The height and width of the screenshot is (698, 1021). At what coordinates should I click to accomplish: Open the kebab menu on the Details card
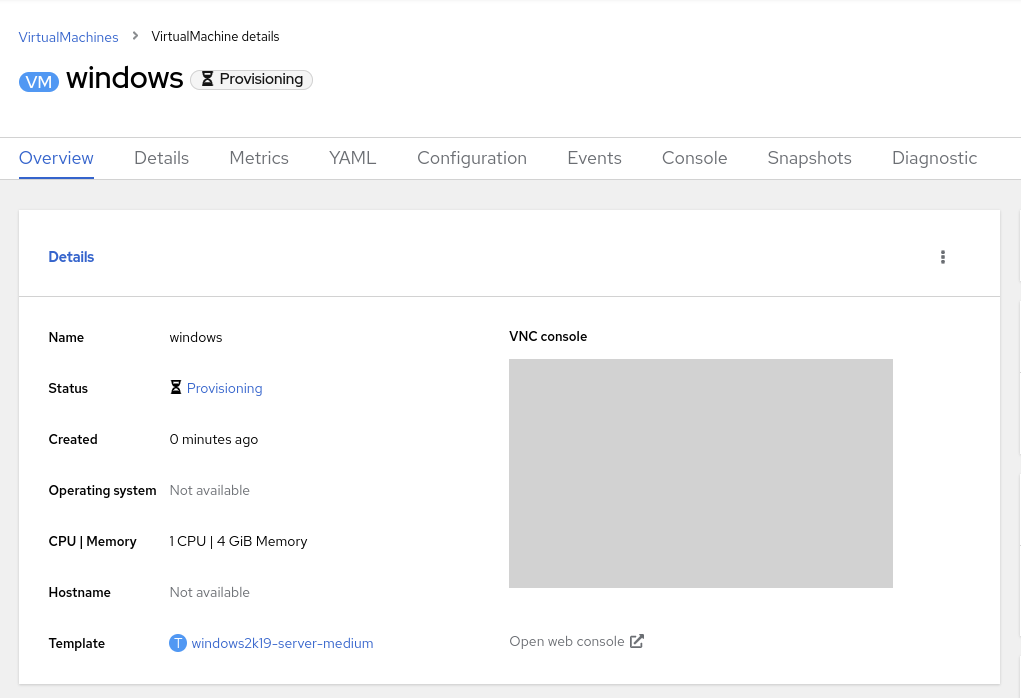click(942, 257)
